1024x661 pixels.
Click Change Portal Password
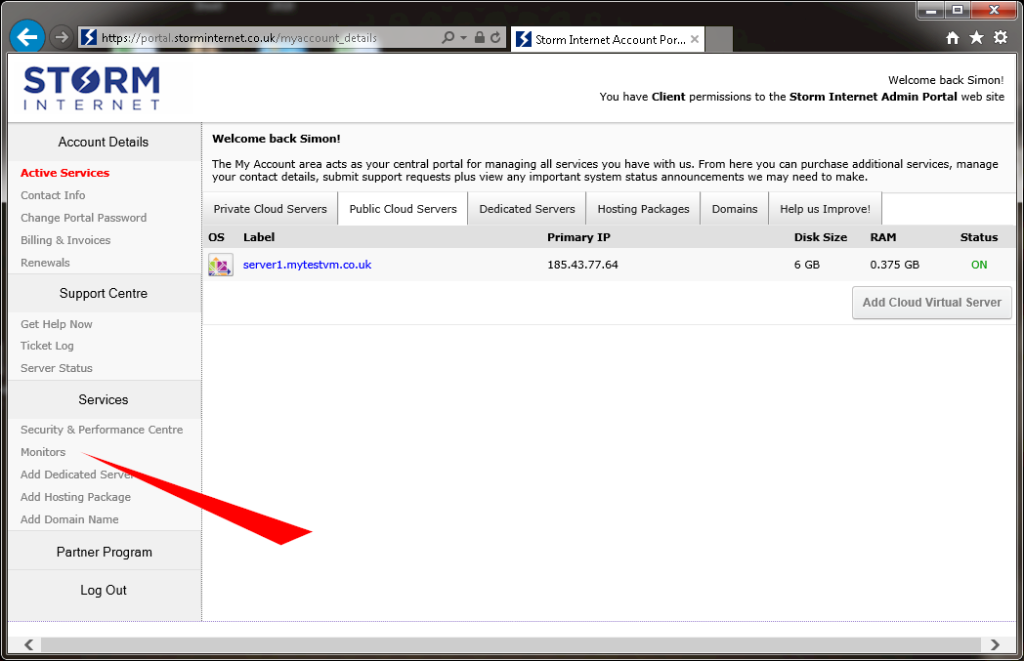point(84,218)
